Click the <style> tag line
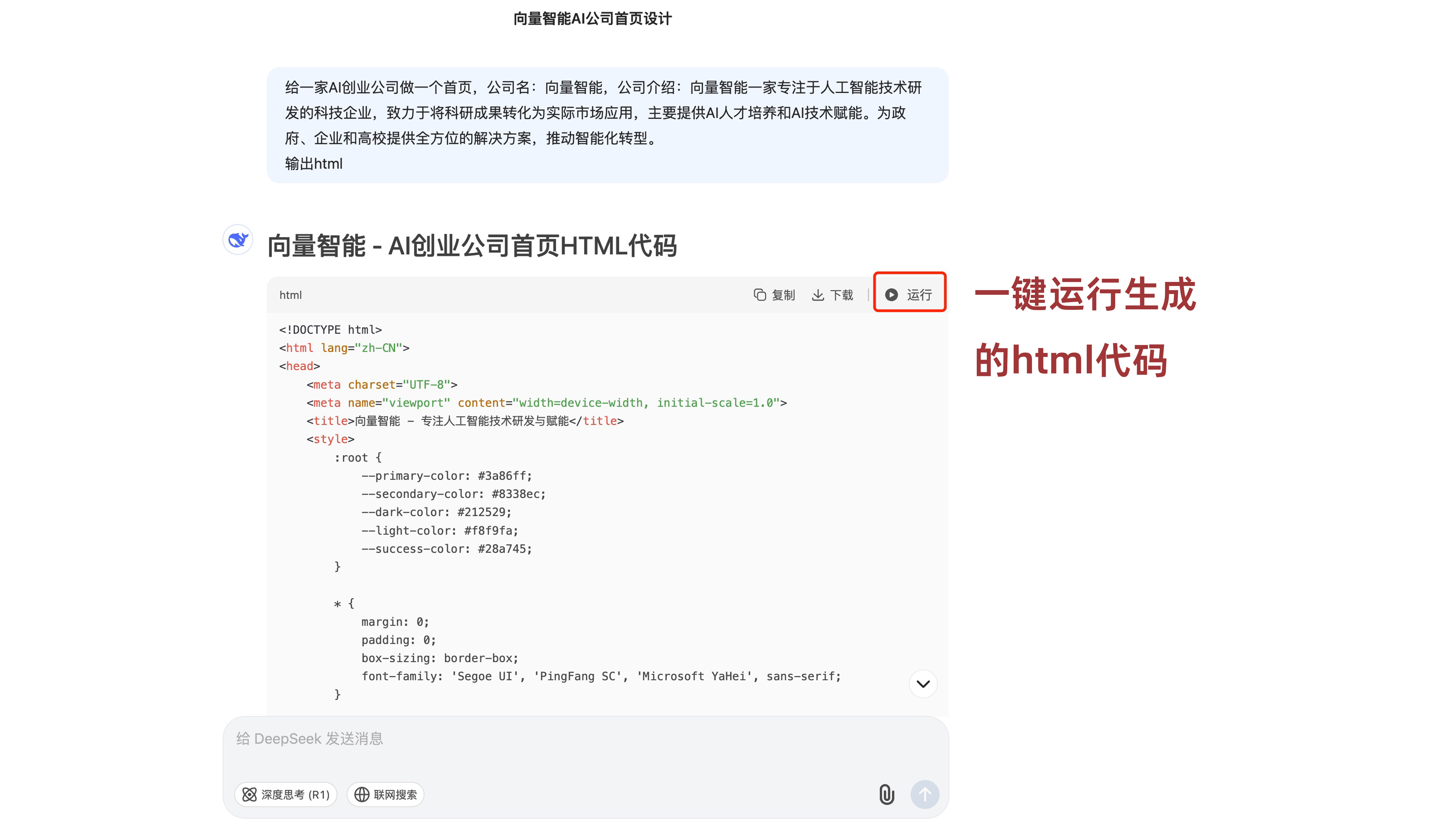 click(331, 439)
